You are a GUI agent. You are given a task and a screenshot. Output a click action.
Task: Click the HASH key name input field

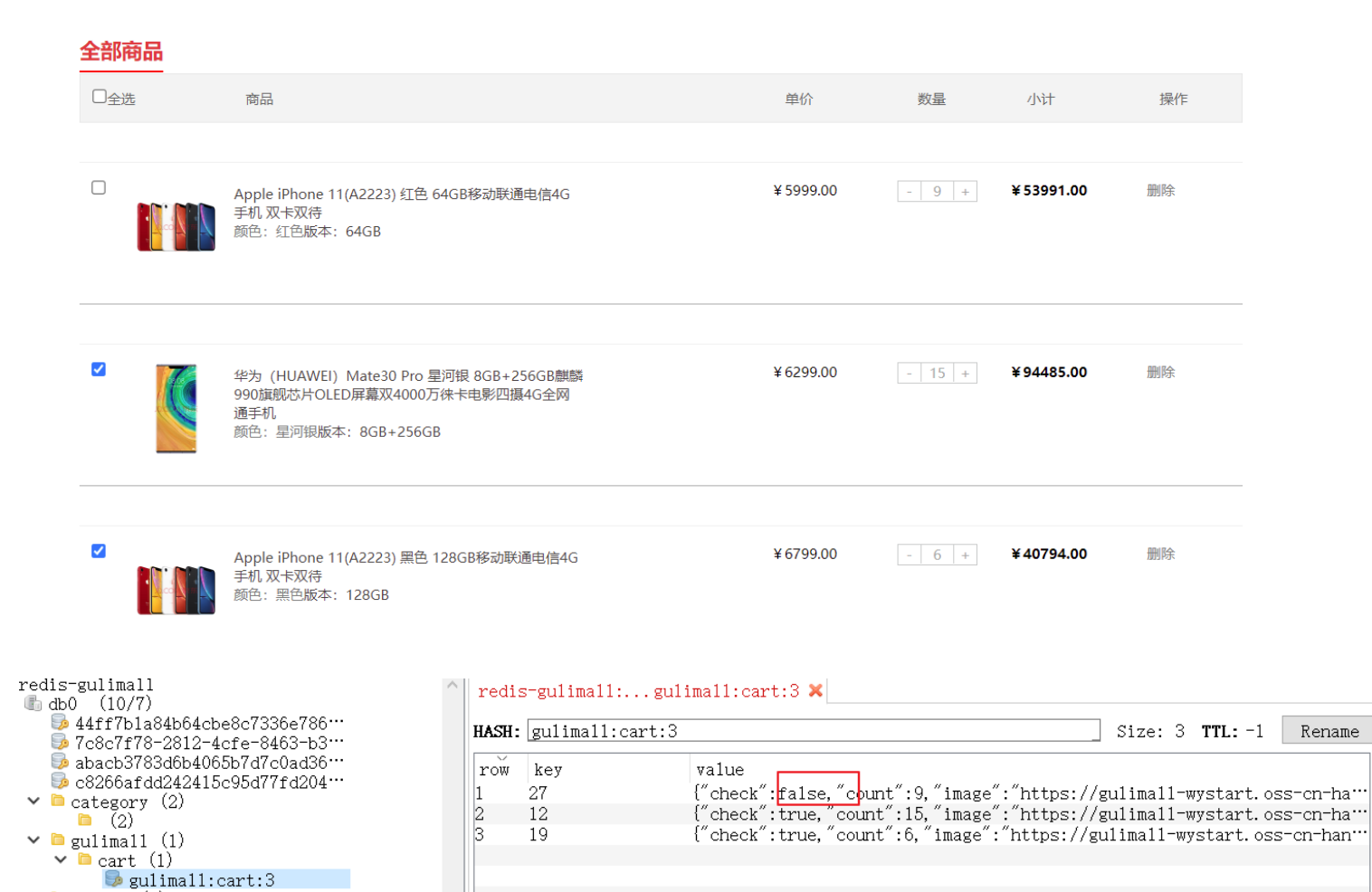click(814, 731)
